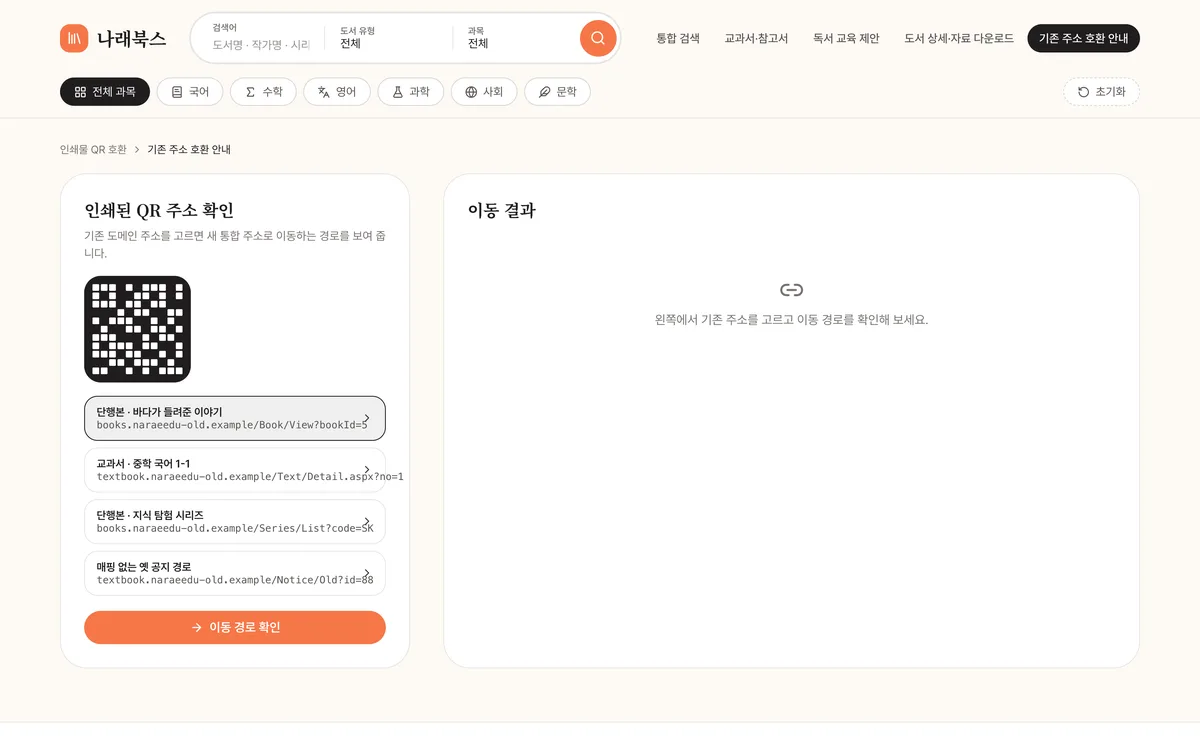Open 독서 교육 제안 menu
The width and height of the screenshot is (1200, 750).
[x=846, y=38]
